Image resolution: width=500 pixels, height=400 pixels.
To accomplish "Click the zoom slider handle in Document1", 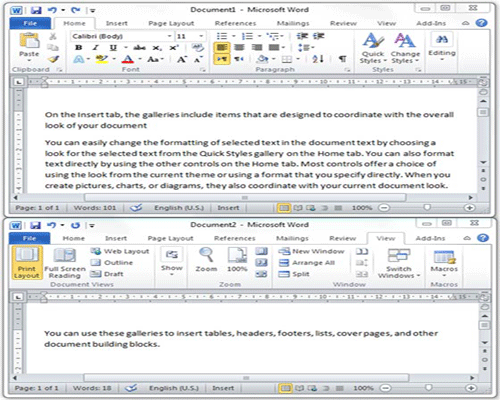I will pyautogui.click(x=427, y=208).
